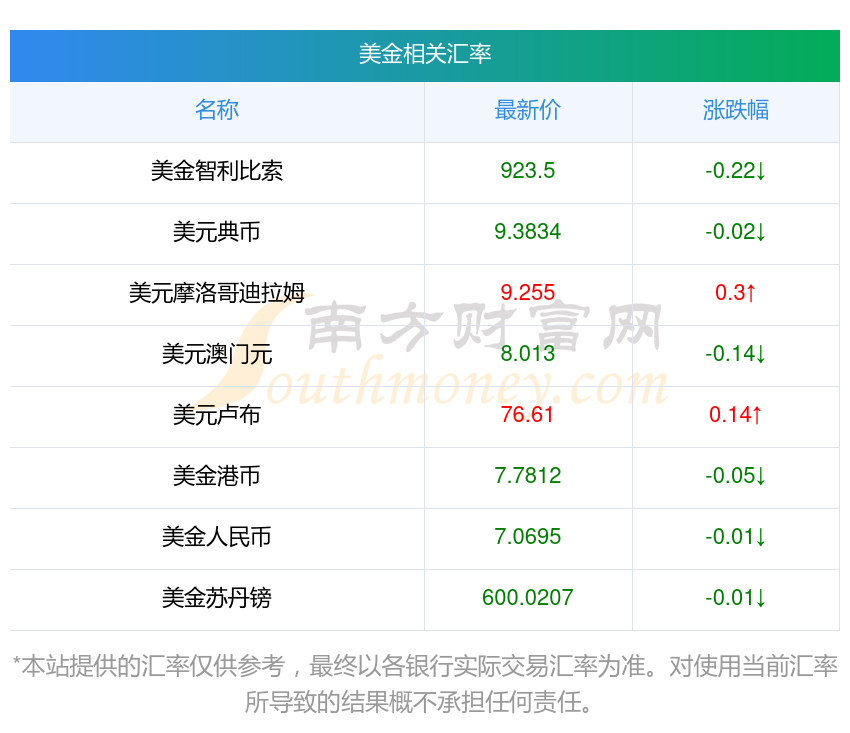This screenshot has height=733, width=850.
Task: Click 美元摩洛哥迪拉姆 currency name
Action: point(217,293)
